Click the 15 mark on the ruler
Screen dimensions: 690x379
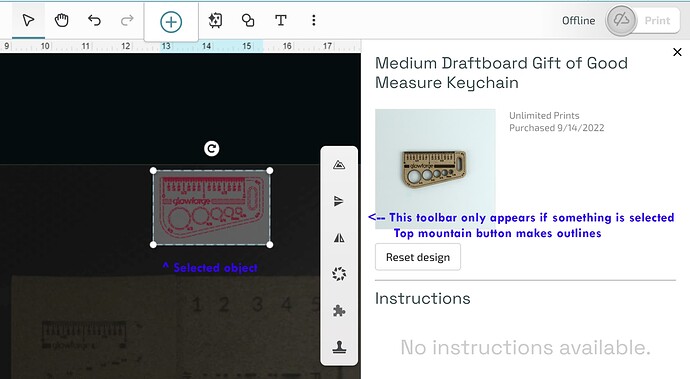[x=246, y=46]
